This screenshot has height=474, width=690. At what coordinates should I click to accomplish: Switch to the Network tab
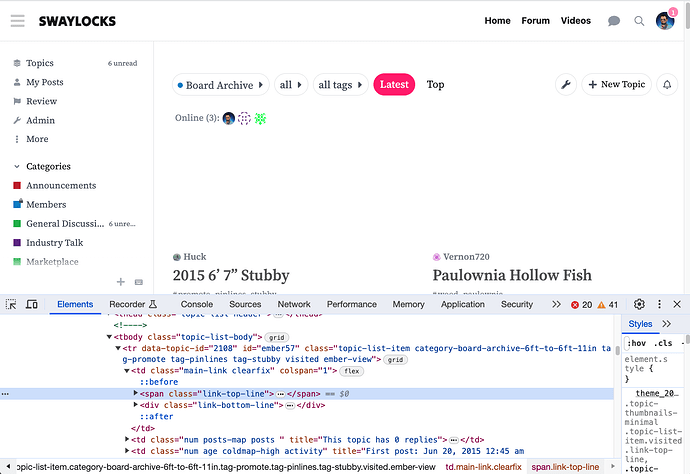pos(294,304)
